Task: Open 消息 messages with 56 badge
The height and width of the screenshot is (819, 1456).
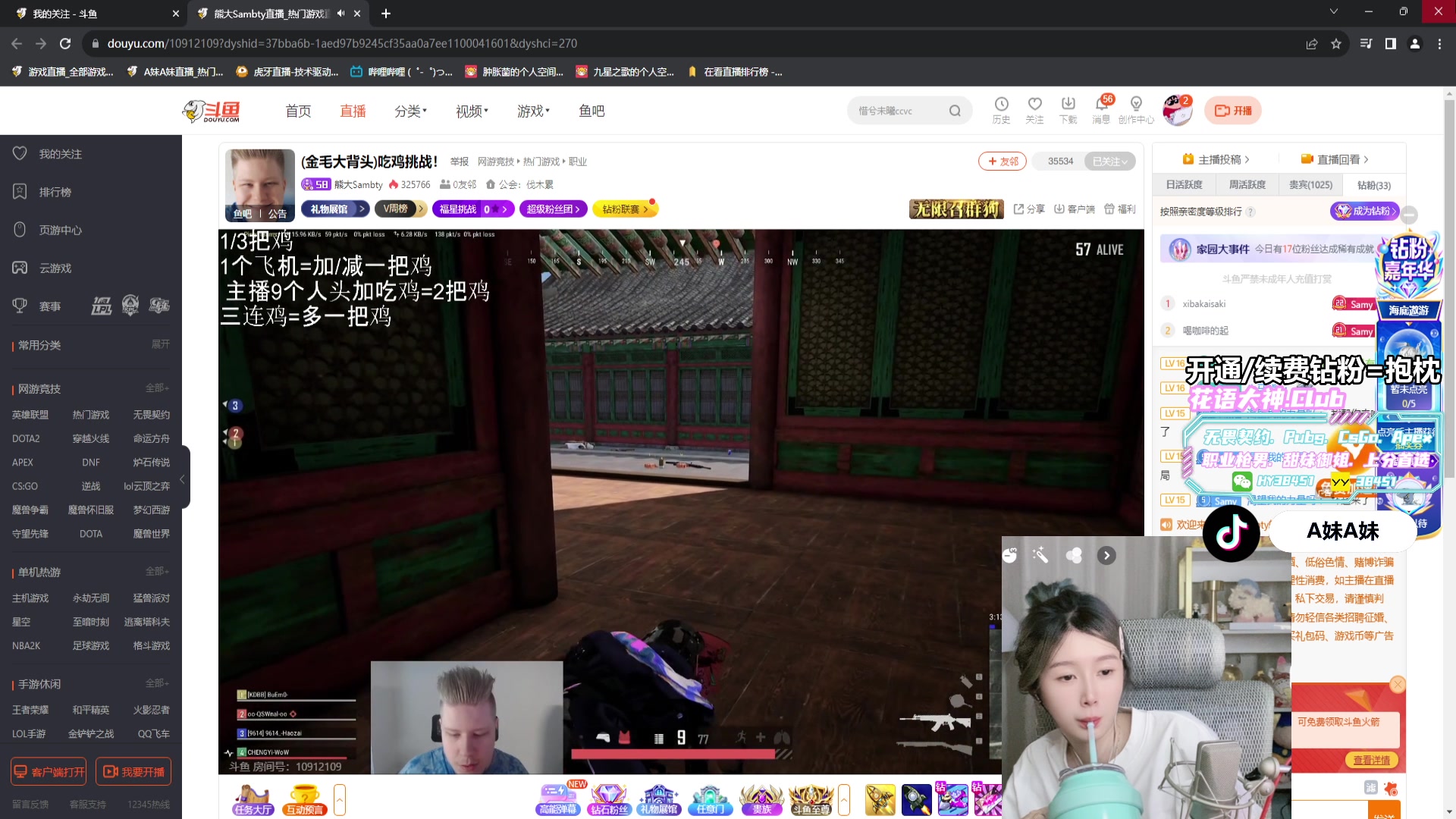Action: (1101, 110)
